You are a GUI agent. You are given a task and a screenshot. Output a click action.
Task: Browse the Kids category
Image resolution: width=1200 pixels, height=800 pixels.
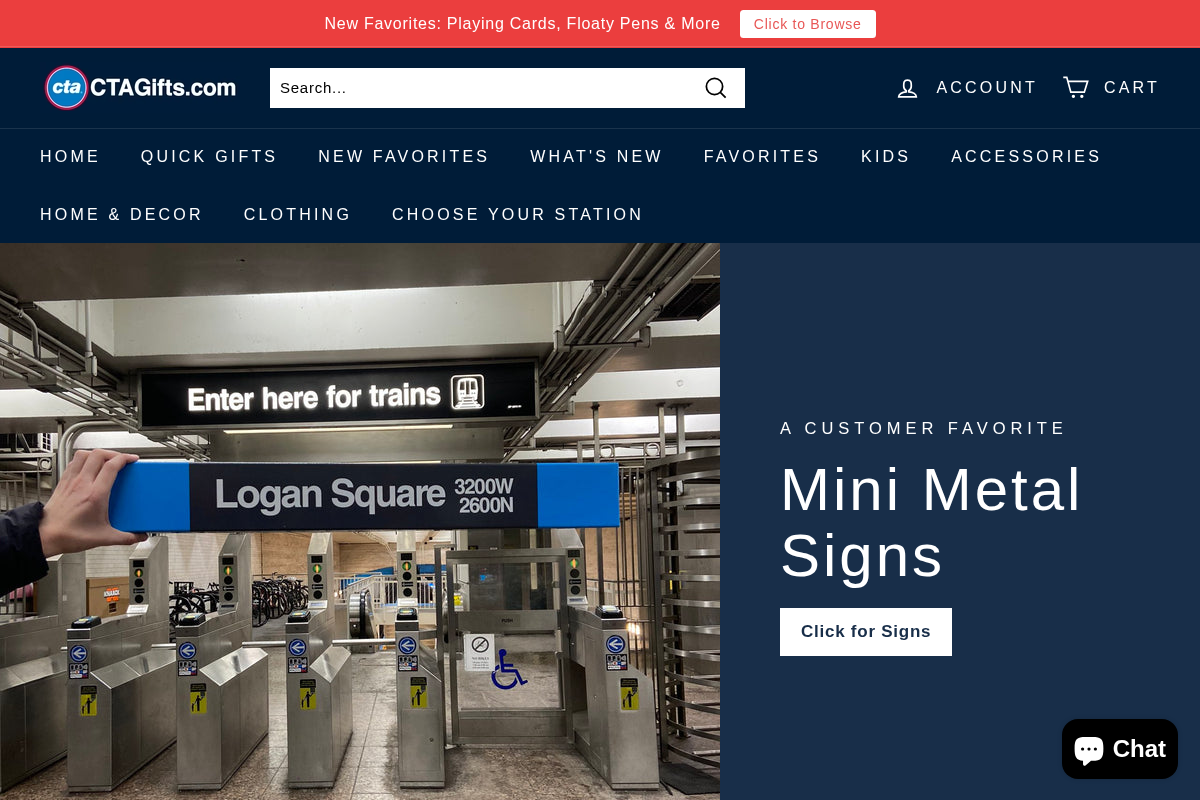[886, 157]
